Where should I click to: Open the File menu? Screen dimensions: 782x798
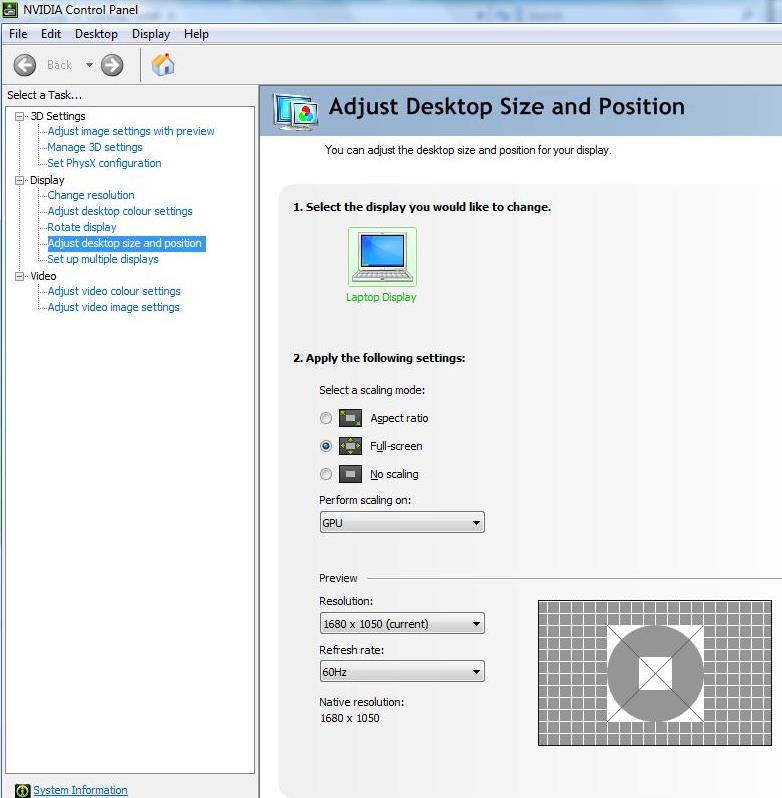click(x=18, y=34)
